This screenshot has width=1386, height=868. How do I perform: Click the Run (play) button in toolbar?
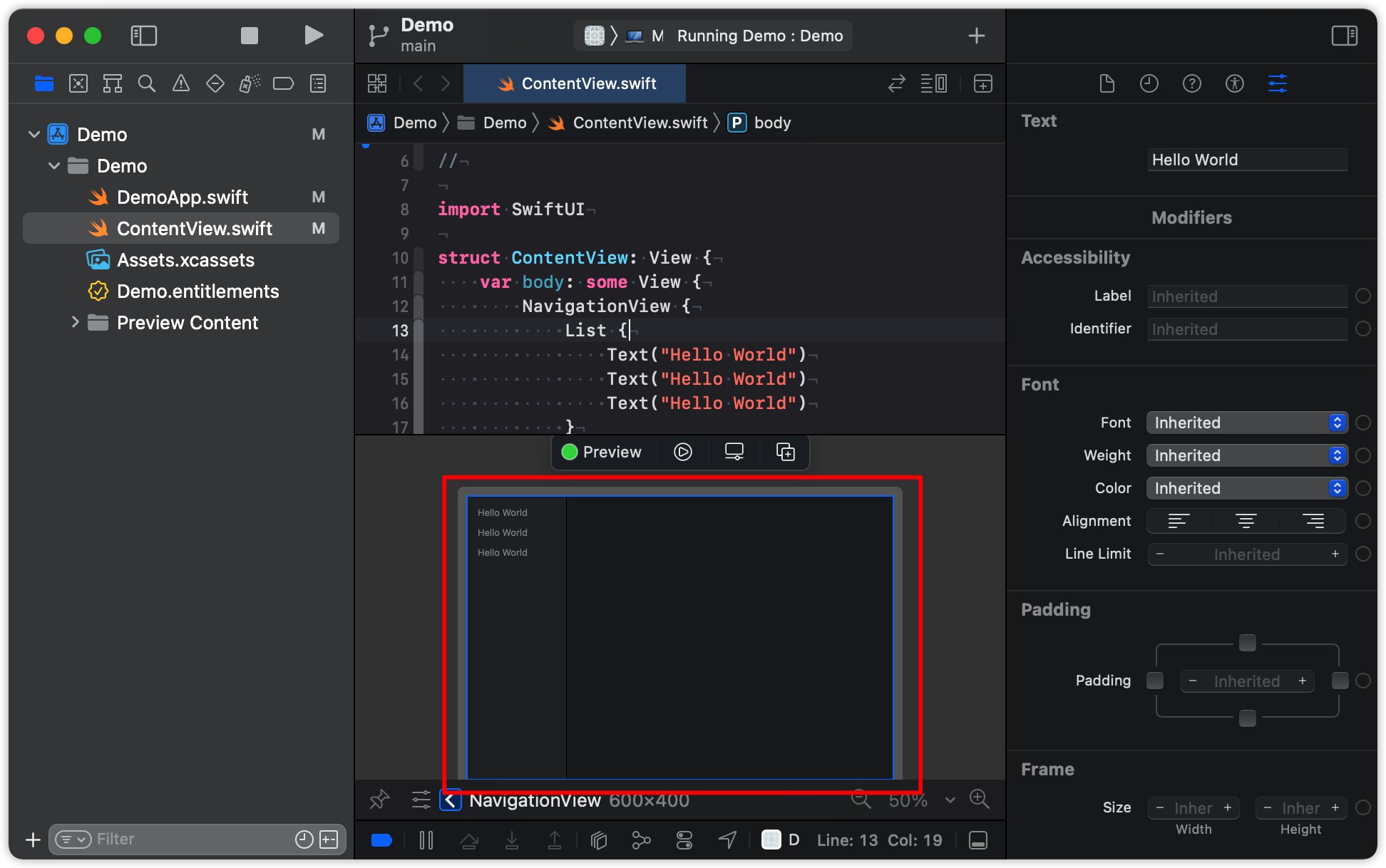click(313, 35)
